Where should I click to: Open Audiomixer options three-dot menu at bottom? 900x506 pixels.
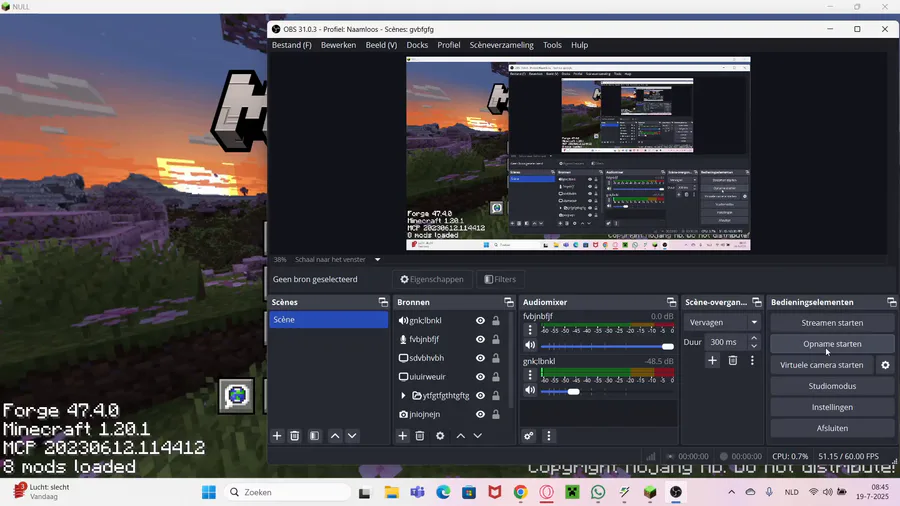tap(549, 436)
